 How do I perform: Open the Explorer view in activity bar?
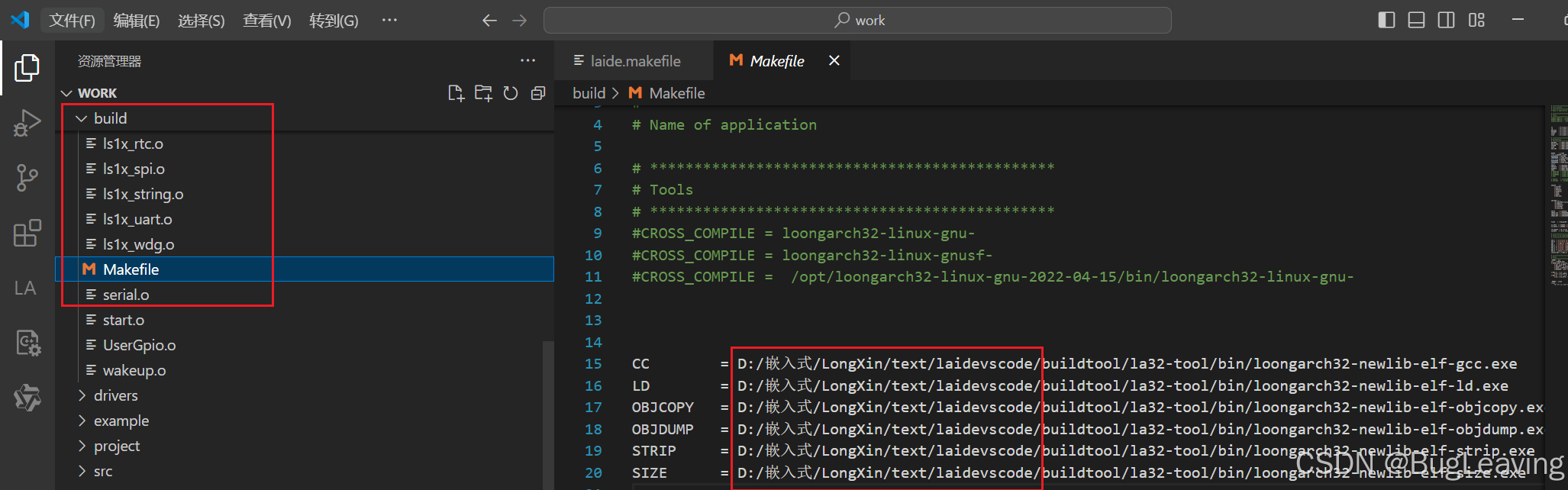point(27,68)
